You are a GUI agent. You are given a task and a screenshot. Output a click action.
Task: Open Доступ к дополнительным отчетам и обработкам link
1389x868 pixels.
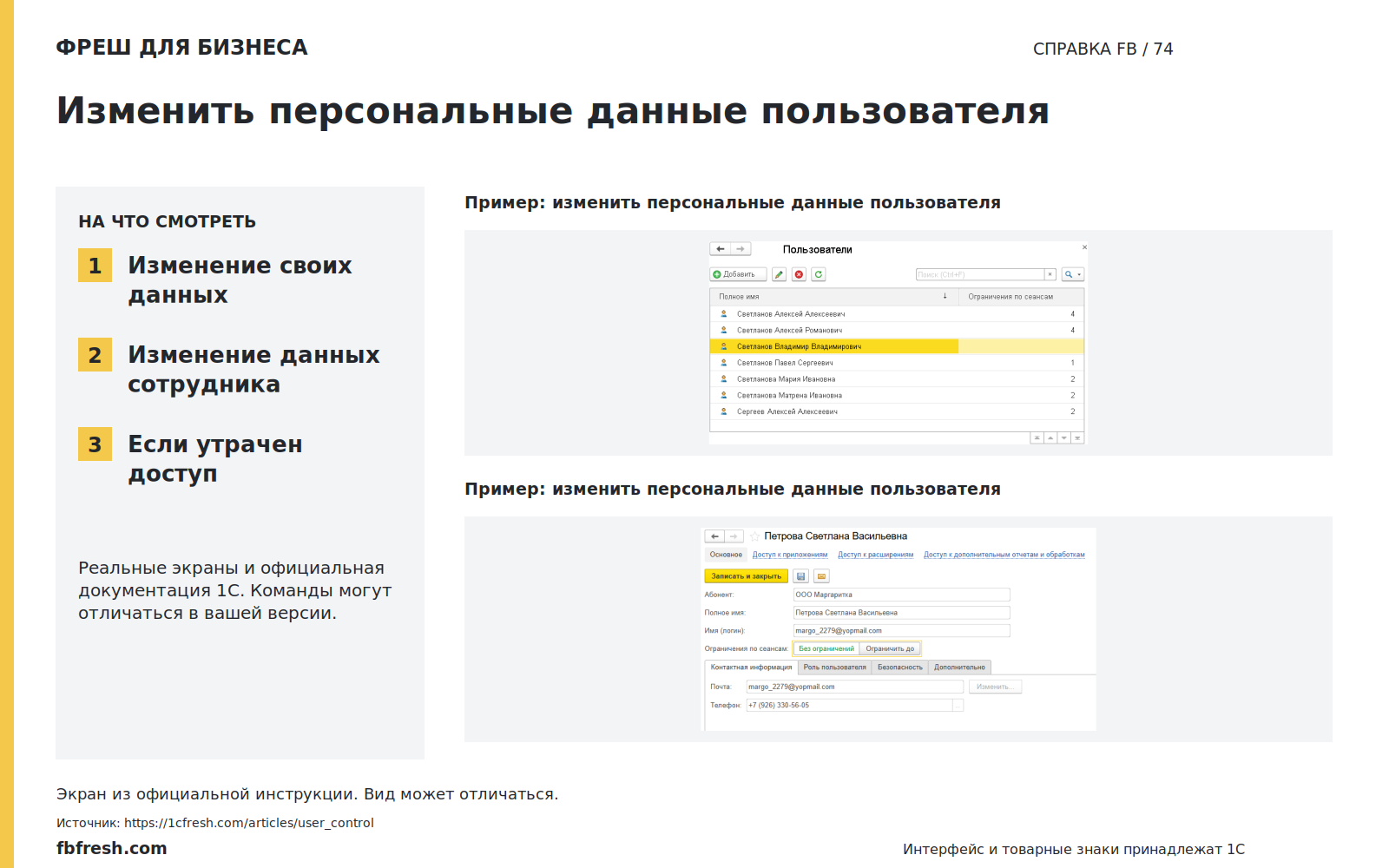(1004, 555)
